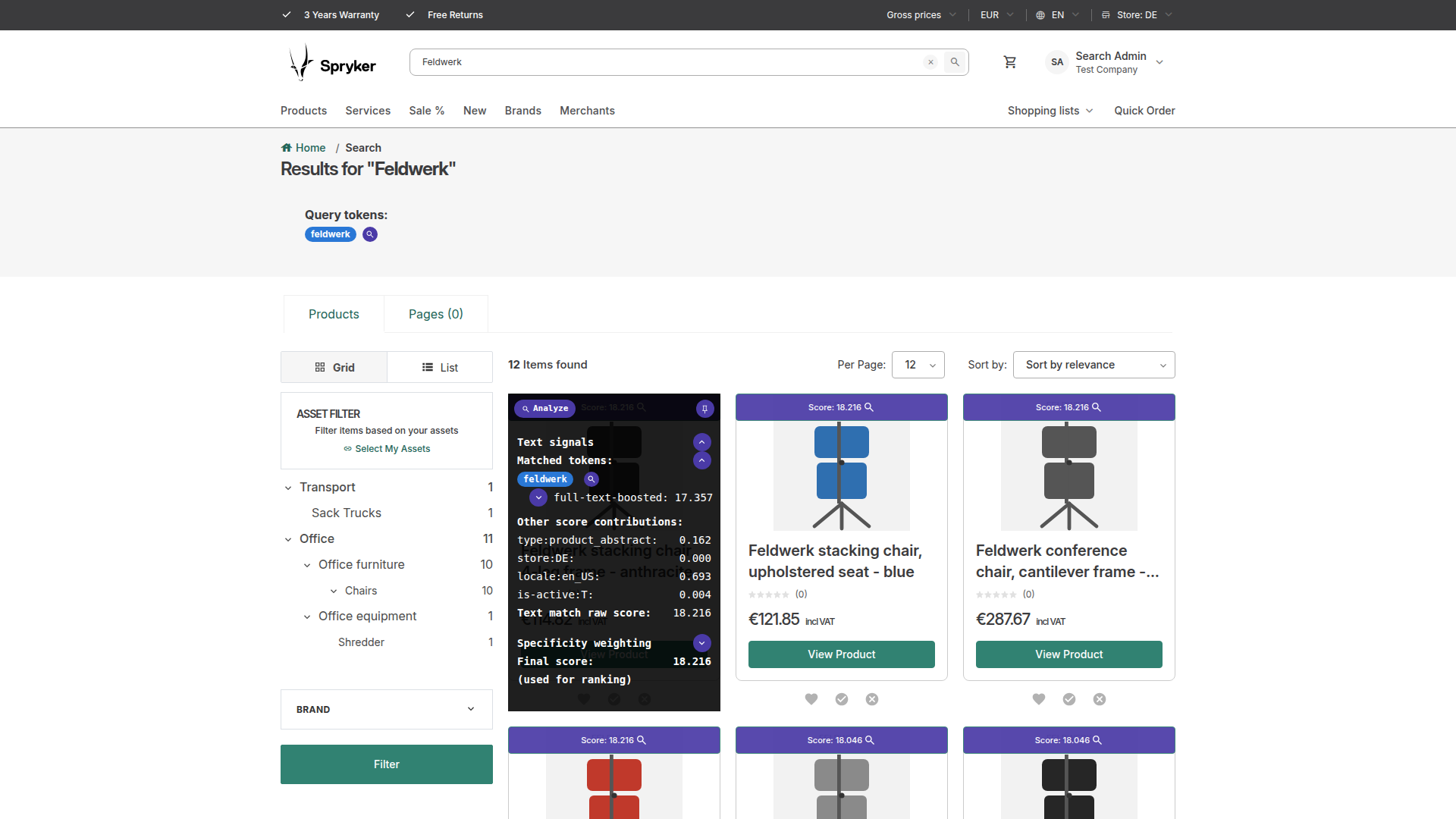Collapse the Office category chevron

[288, 539]
